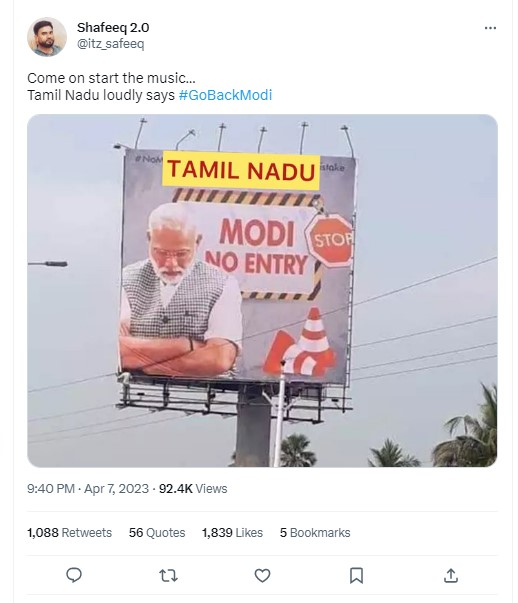Open the billboard image attachment
This screenshot has height=603, width=518.
point(262,290)
